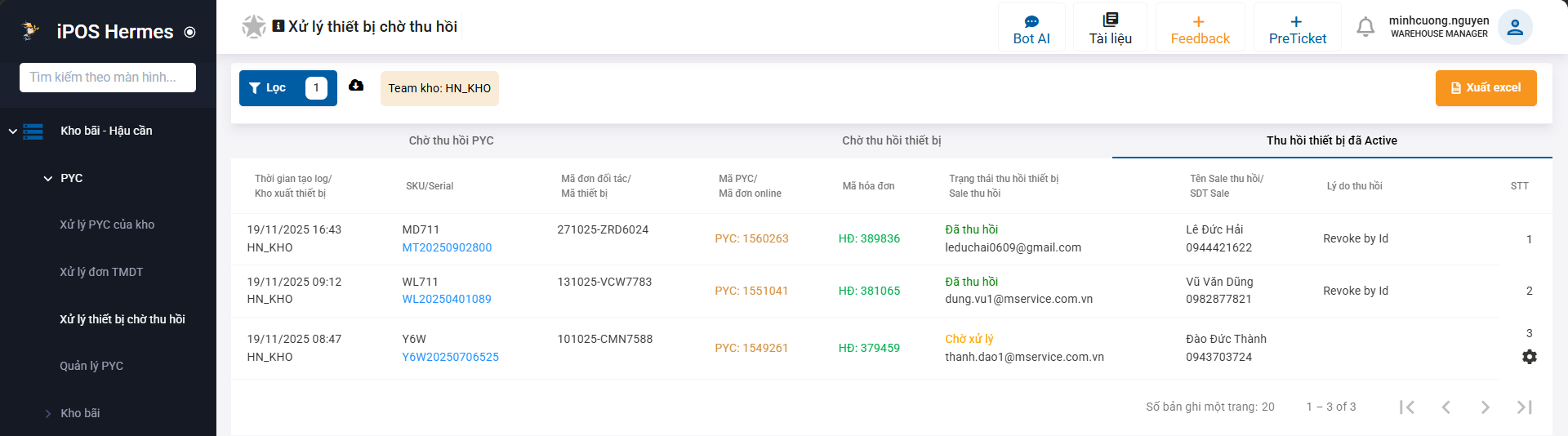
Task: Go to previous page arrow
Action: (x=1445, y=407)
